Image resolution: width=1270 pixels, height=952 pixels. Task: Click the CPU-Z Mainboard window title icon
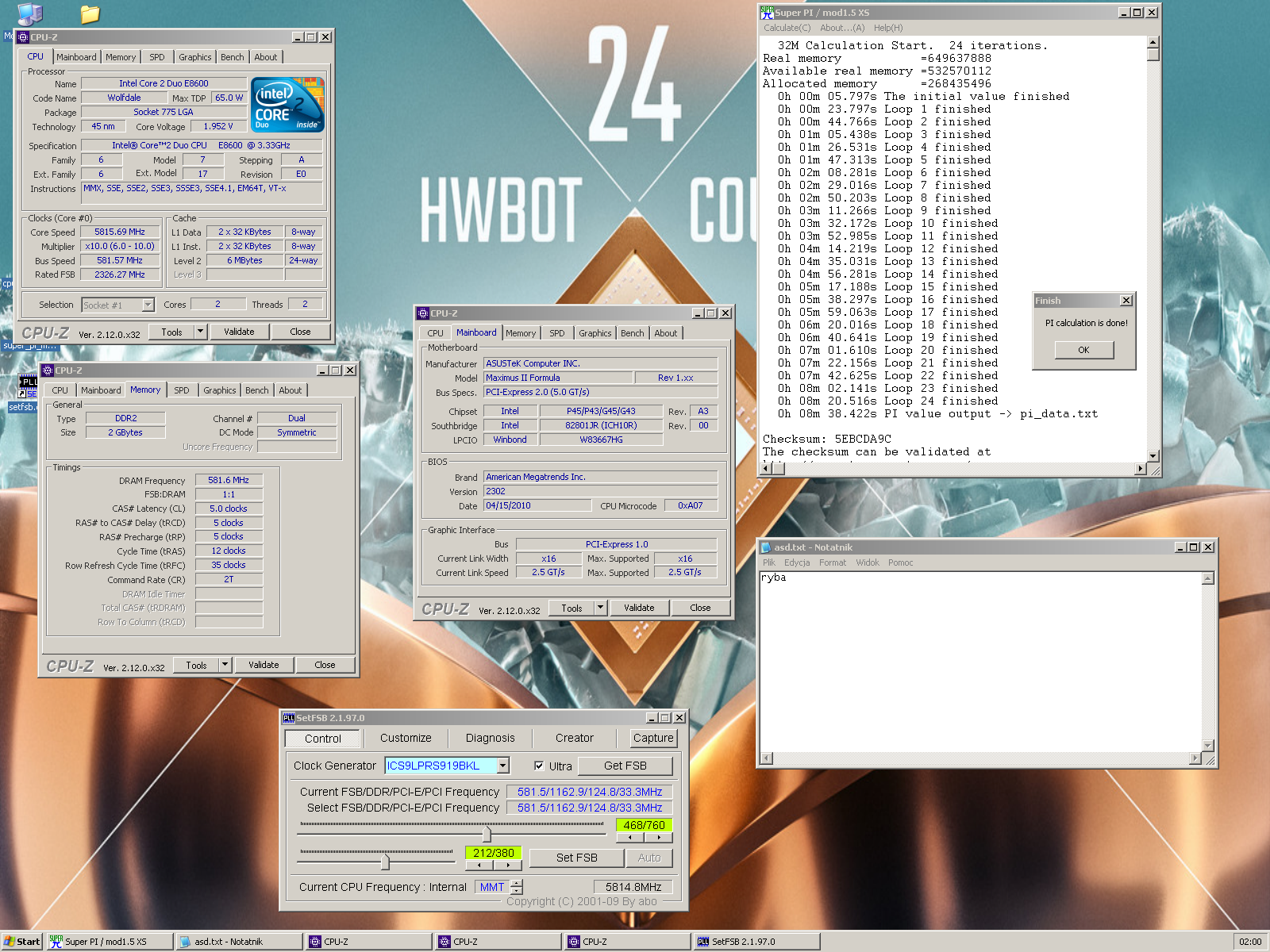pyautogui.click(x=423, y=313)
